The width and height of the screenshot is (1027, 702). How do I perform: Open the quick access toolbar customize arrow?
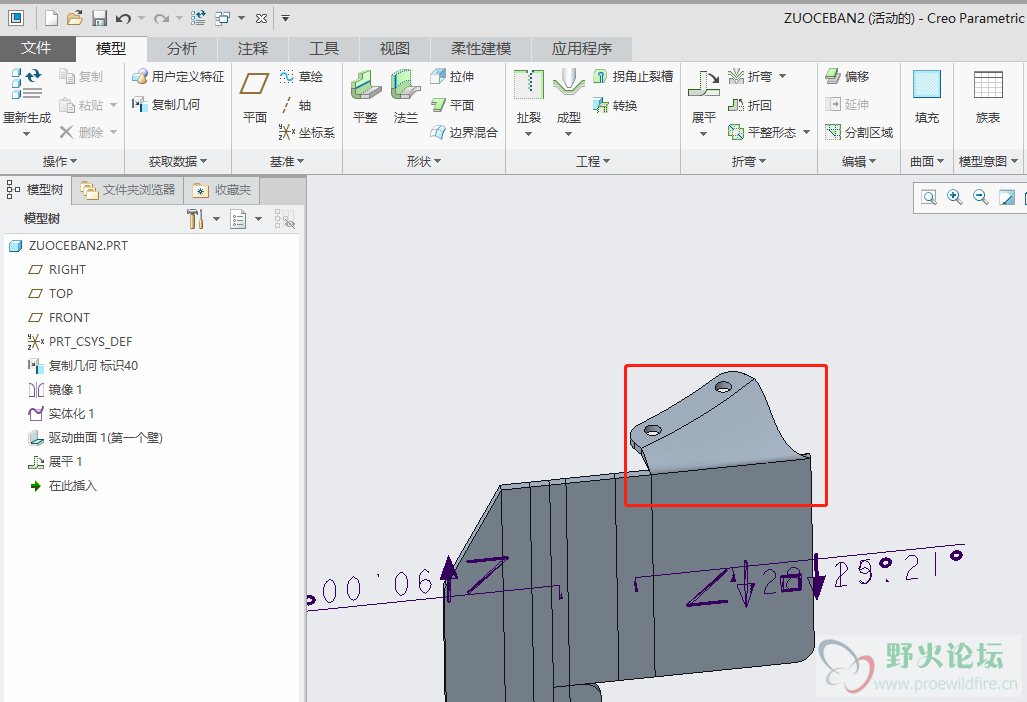click(x=286, y=18)
